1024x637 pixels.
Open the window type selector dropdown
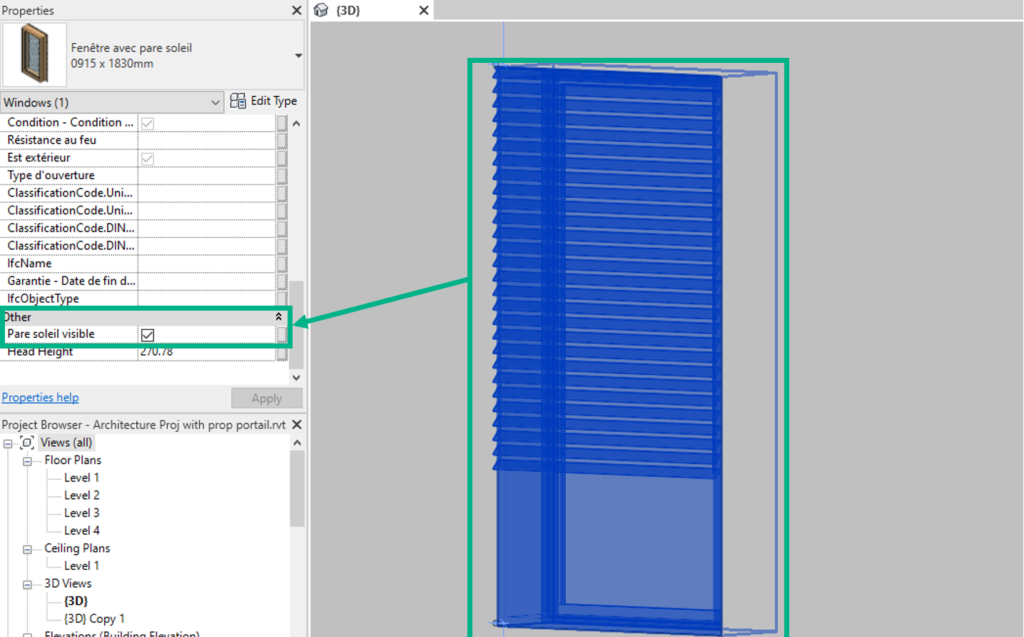tap(298, 56)
